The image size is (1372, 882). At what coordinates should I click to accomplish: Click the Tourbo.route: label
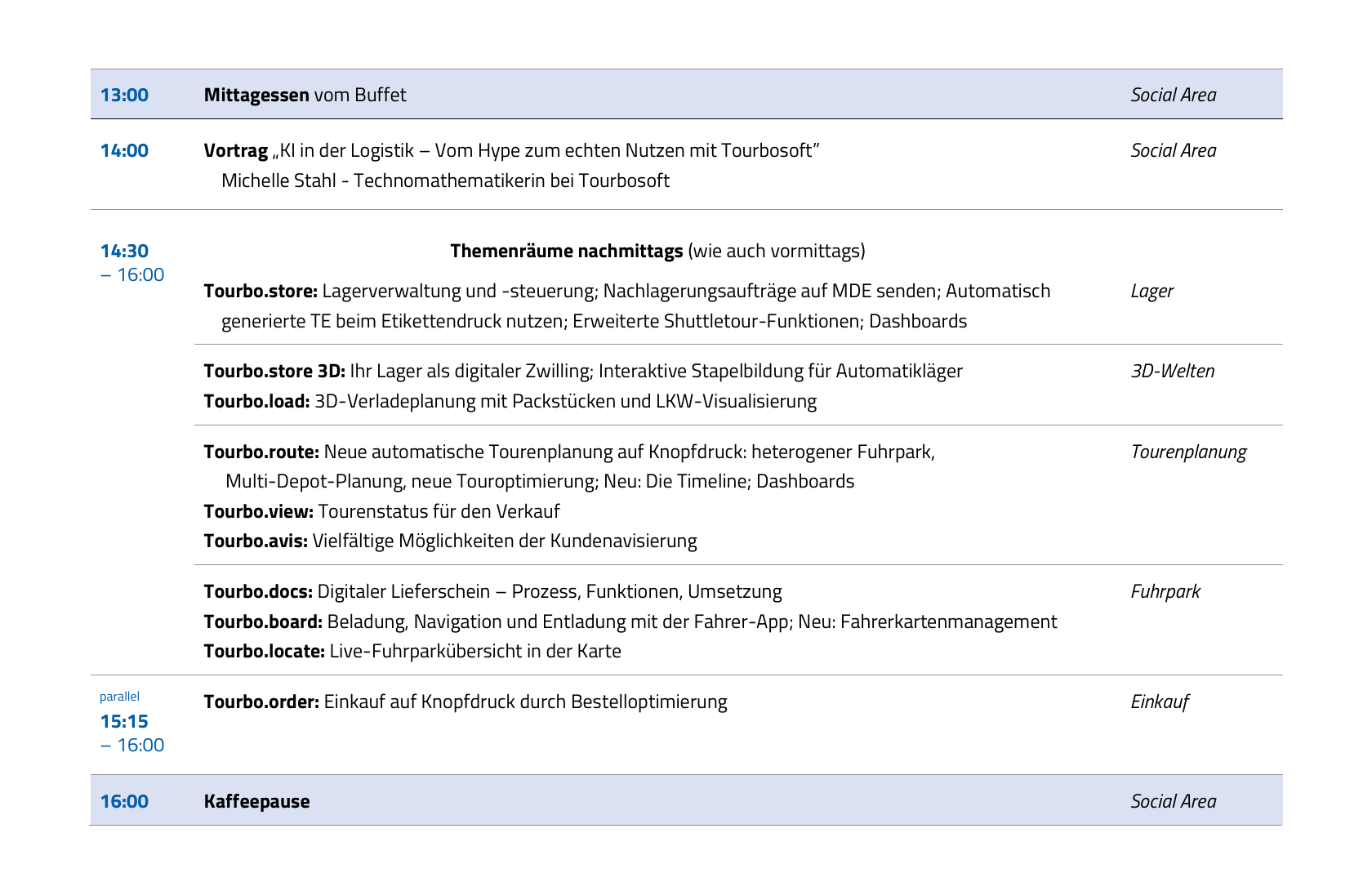coord(261,452)
